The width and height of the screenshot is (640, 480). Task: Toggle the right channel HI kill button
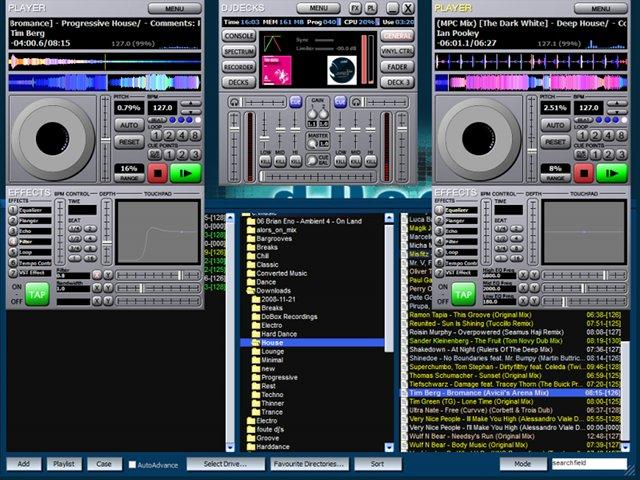[x=370, y=162]
